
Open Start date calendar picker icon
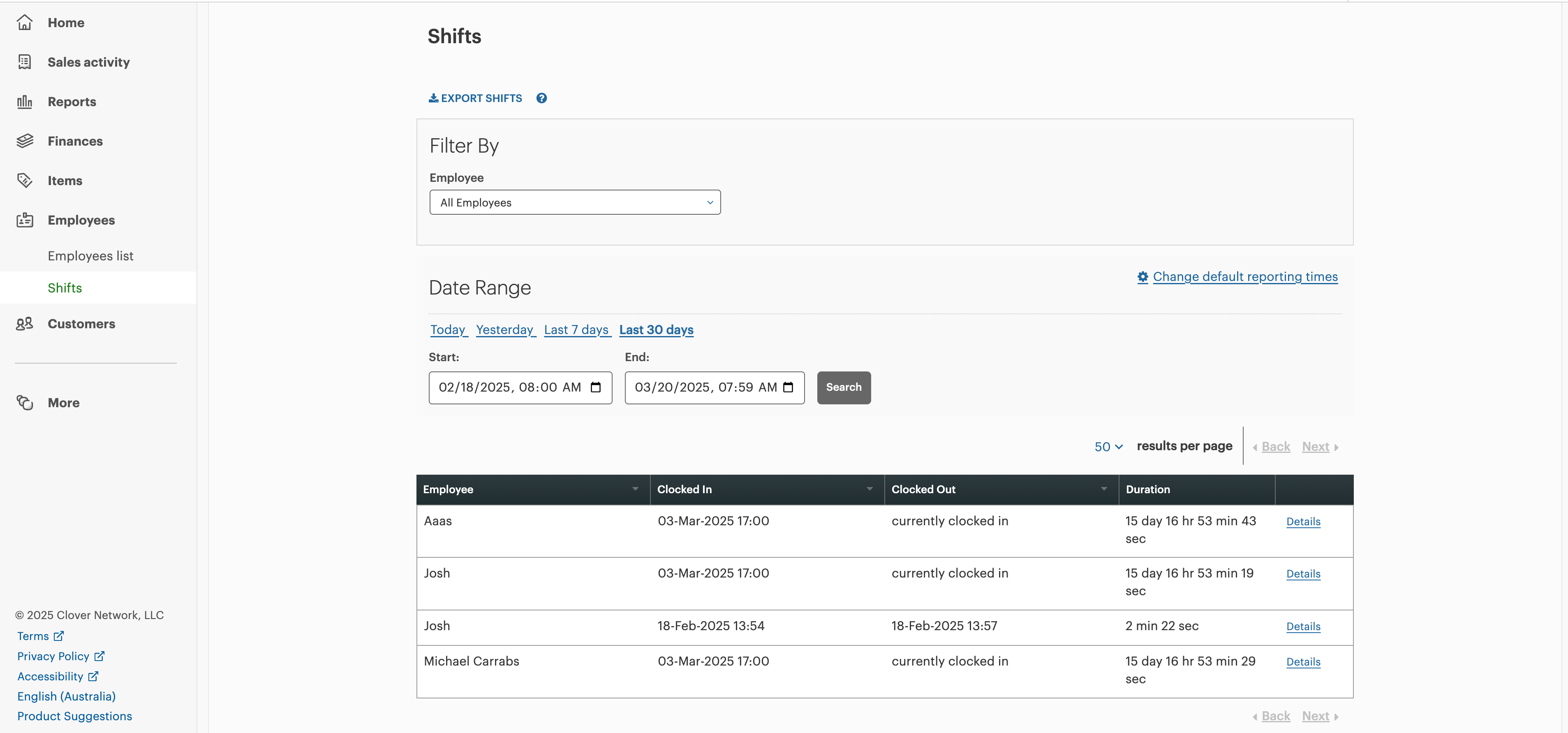(595, 387)
